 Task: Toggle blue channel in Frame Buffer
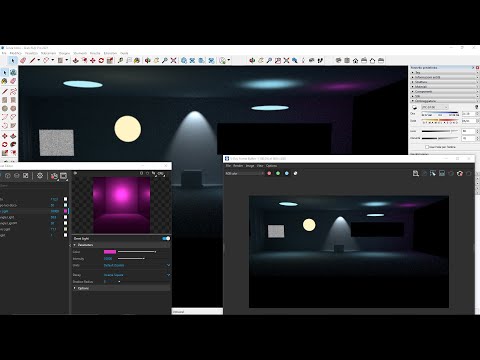(x=287, y=173)
